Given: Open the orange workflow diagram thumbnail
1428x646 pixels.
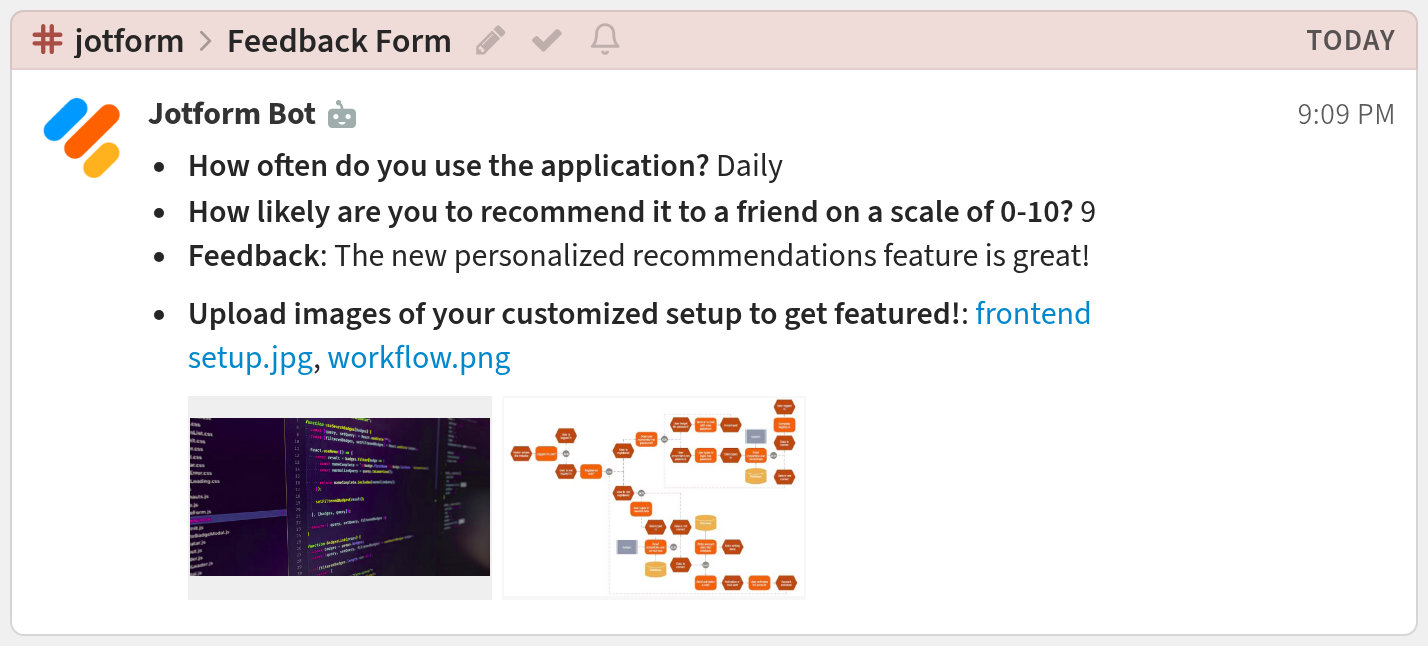Looking at the screenshot, I should (x=654, y=497).
